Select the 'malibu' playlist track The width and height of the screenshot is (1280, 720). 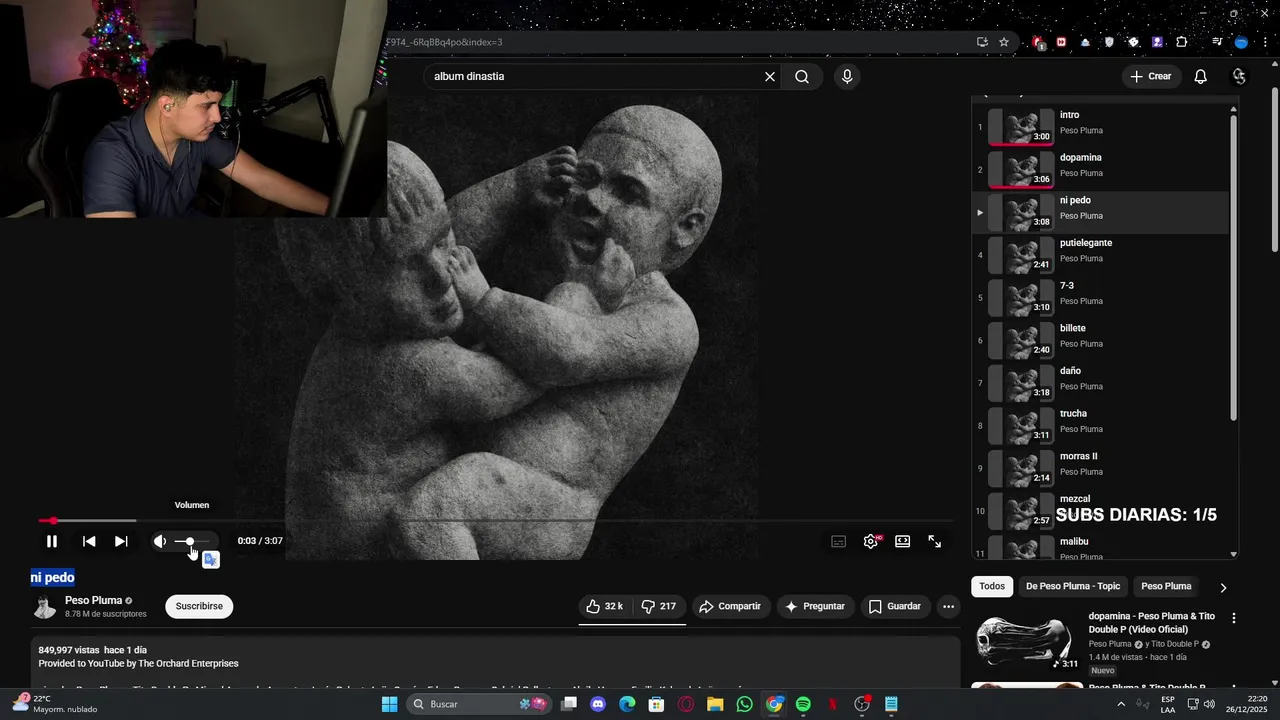tap(1100, 547)
